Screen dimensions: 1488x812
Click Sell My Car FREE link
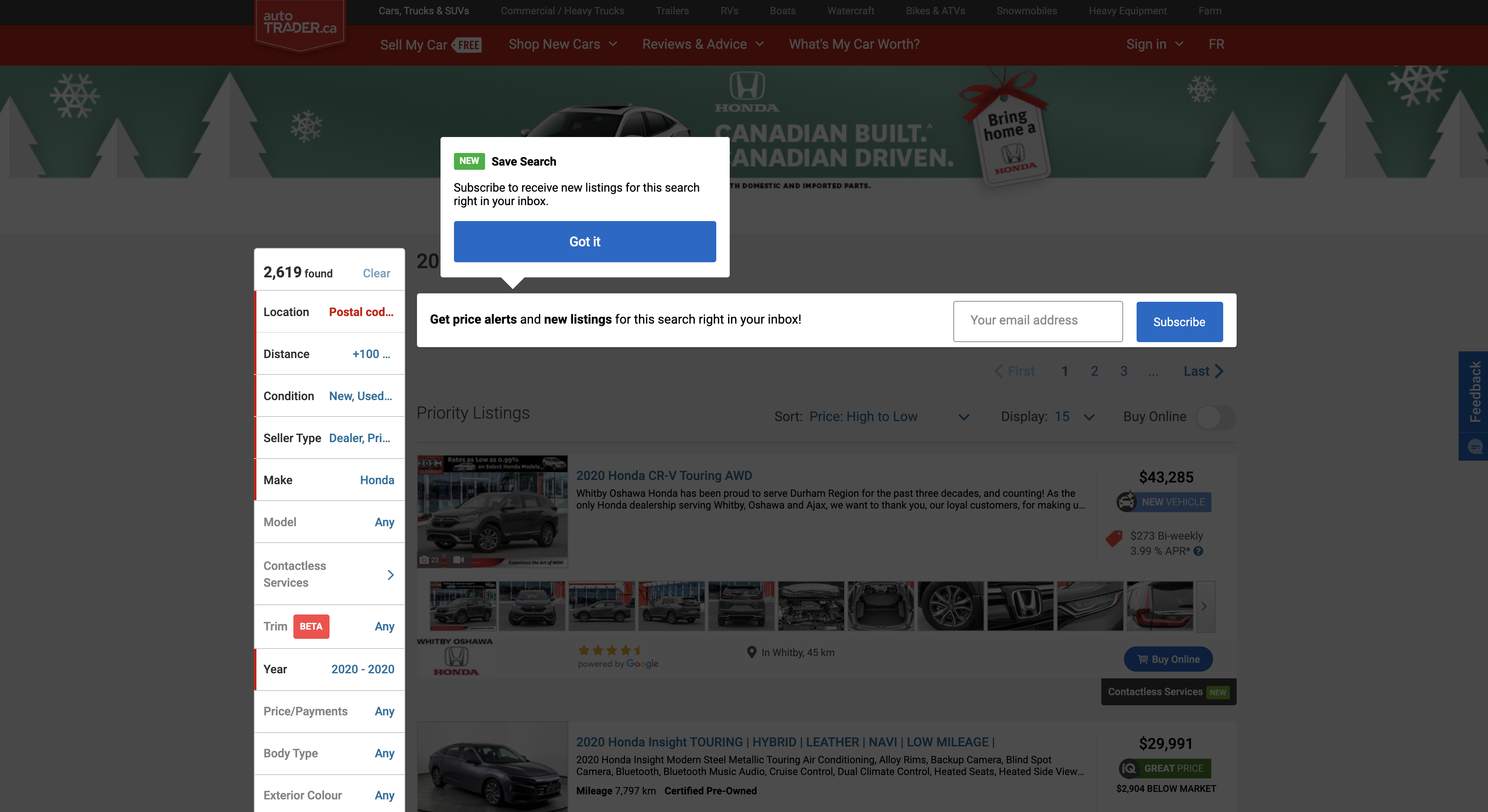(x=430, y=45)
